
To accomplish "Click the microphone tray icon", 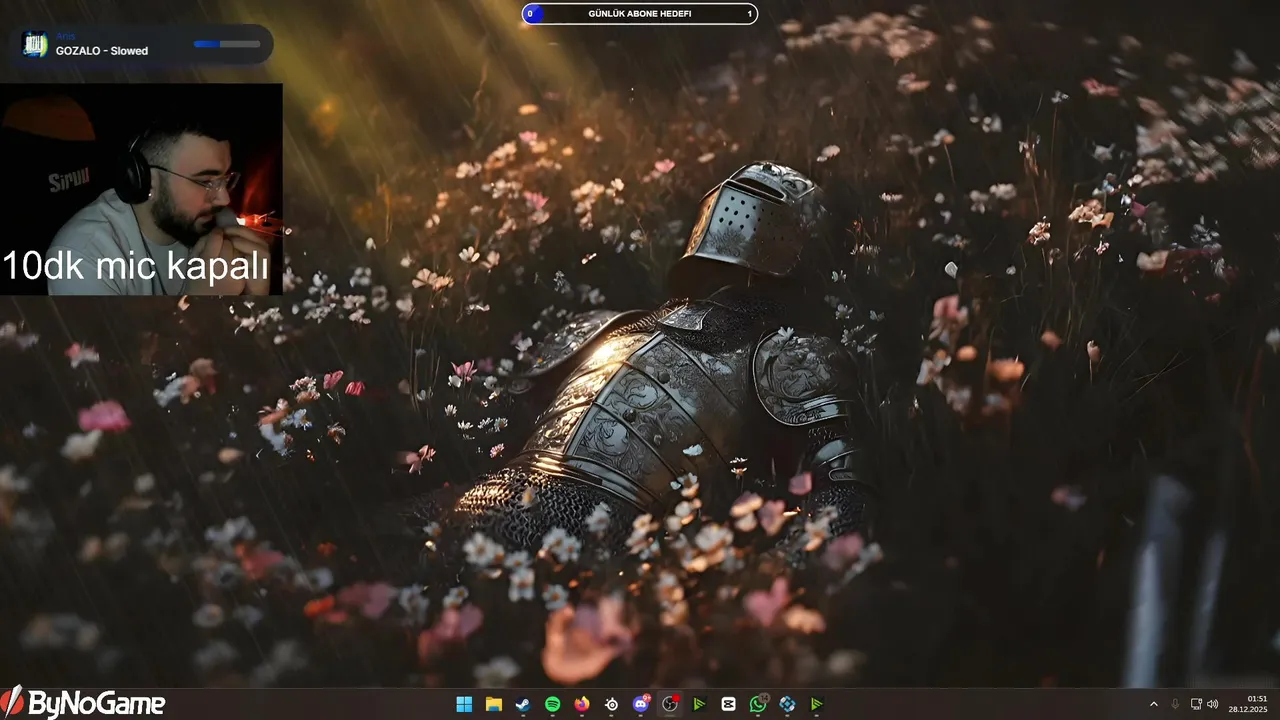I will (1175, 704).
